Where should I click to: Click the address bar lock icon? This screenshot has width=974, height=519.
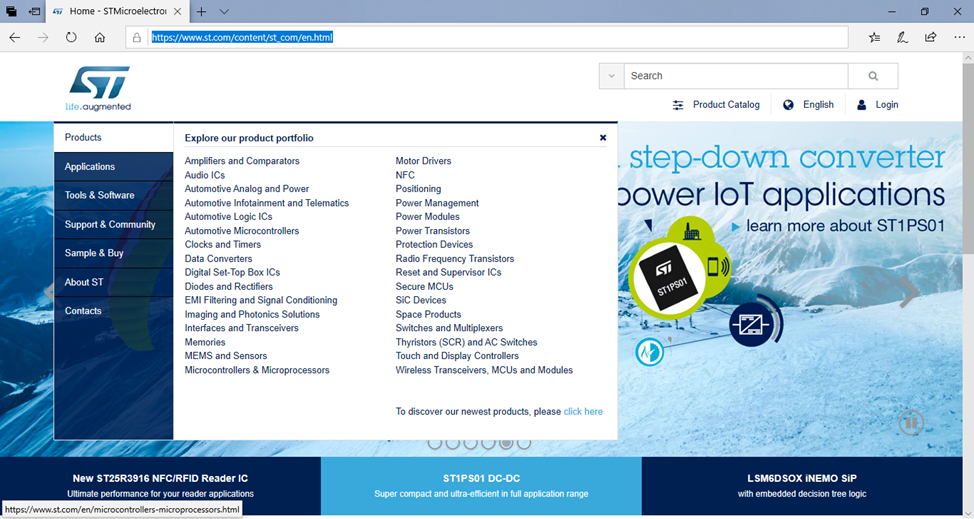pos(137,37)
